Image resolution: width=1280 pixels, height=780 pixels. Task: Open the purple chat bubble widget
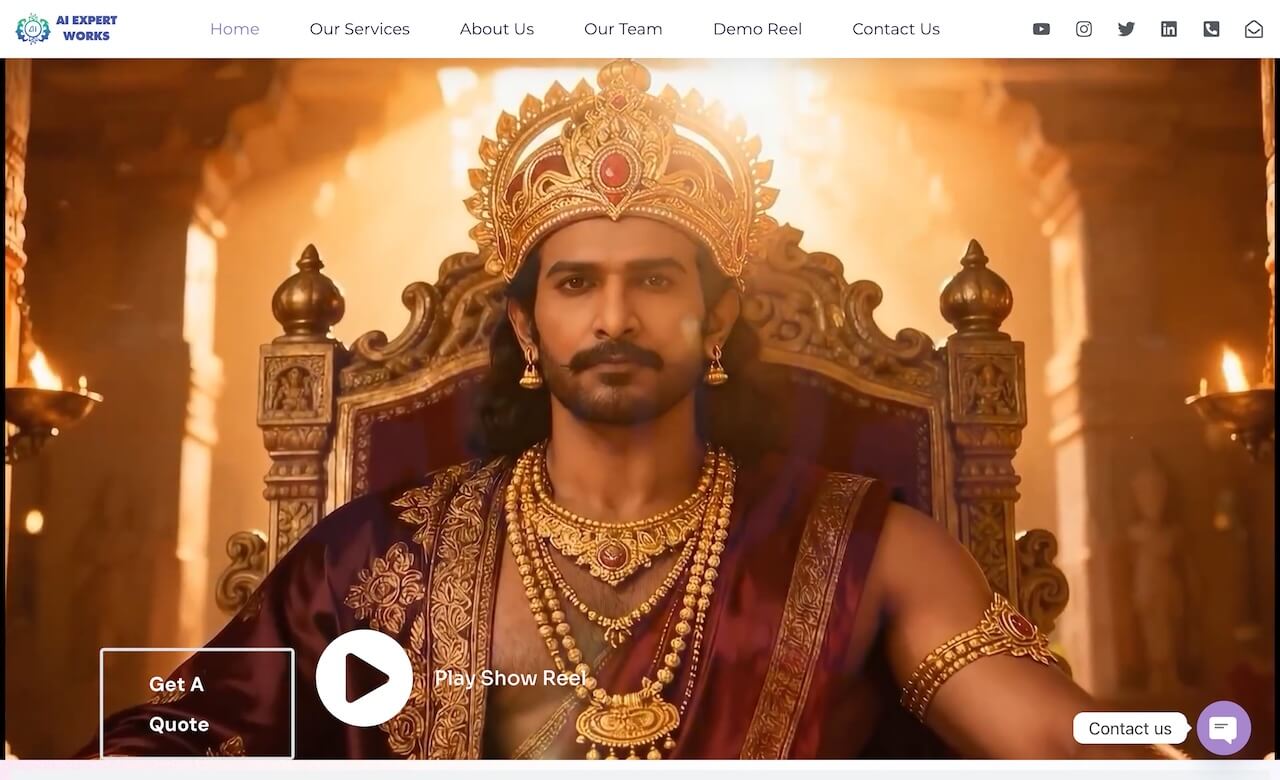point(1224,728)
